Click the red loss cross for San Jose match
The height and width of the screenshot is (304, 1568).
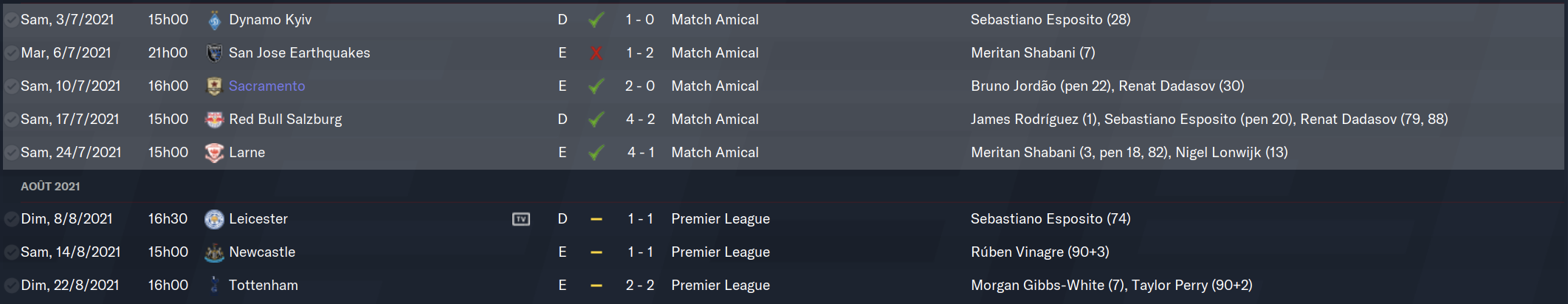click(x=596, y=53)
